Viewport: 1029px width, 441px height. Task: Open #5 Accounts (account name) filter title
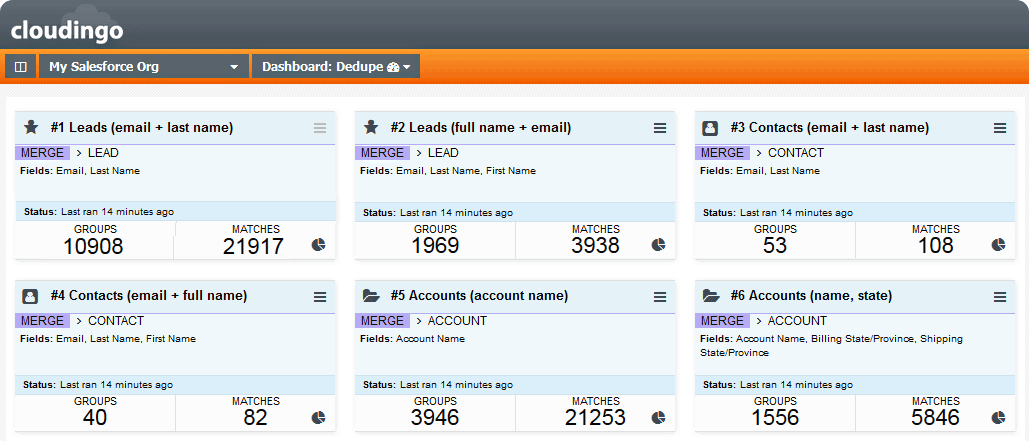[x=479, y=296]
